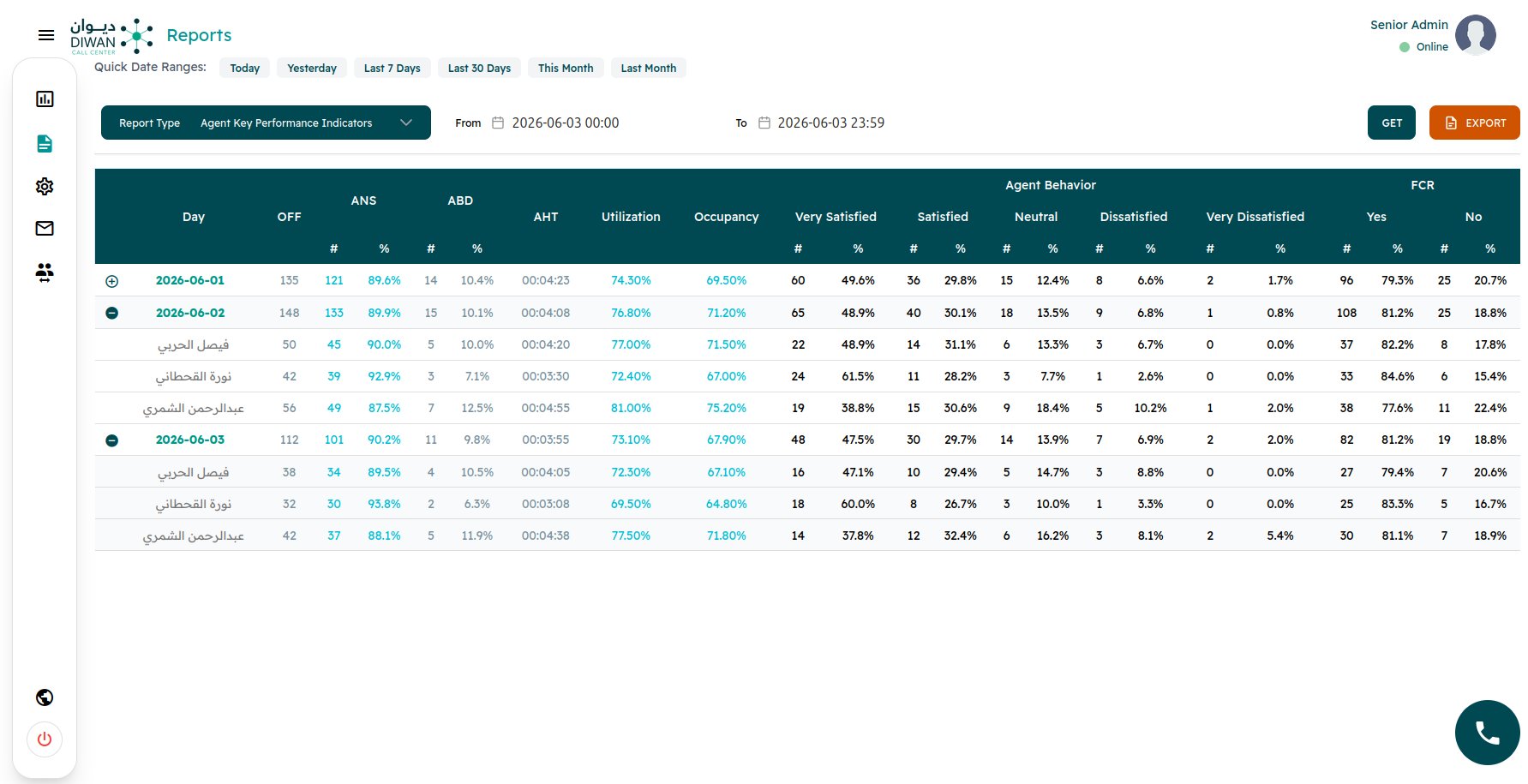Click the Occupancy column header
The width and height of the screenshot is (1528, 784).
pyautogui.click(x=727, y=217)
